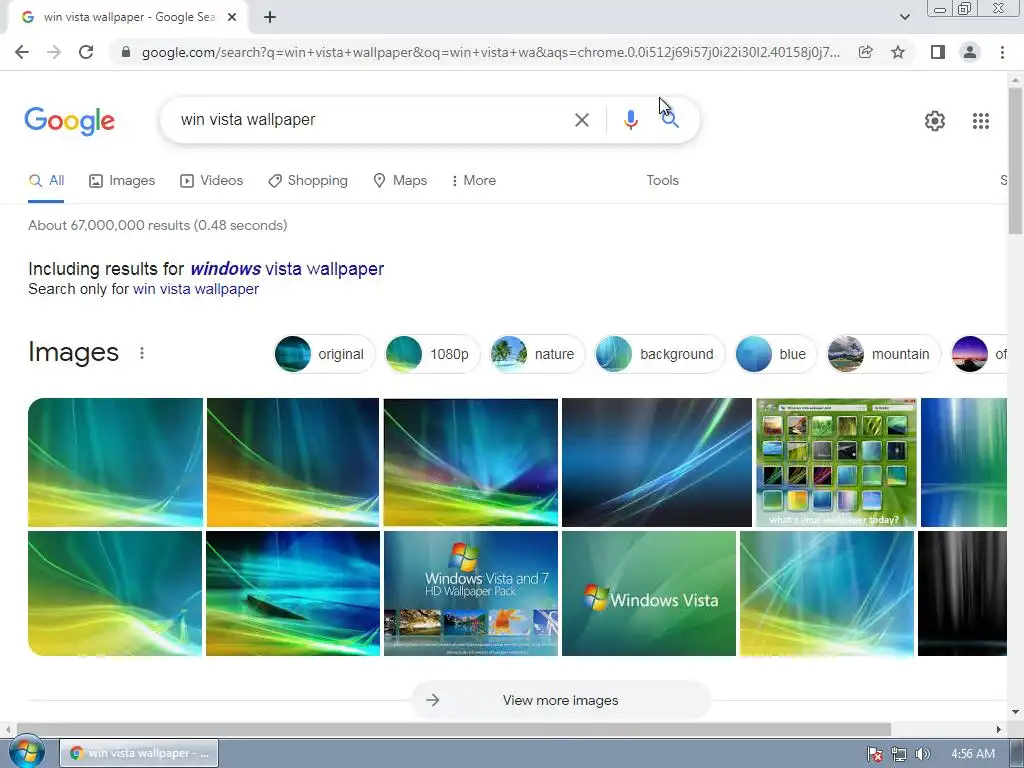Open a new tab with the plus button

(270, 18)
